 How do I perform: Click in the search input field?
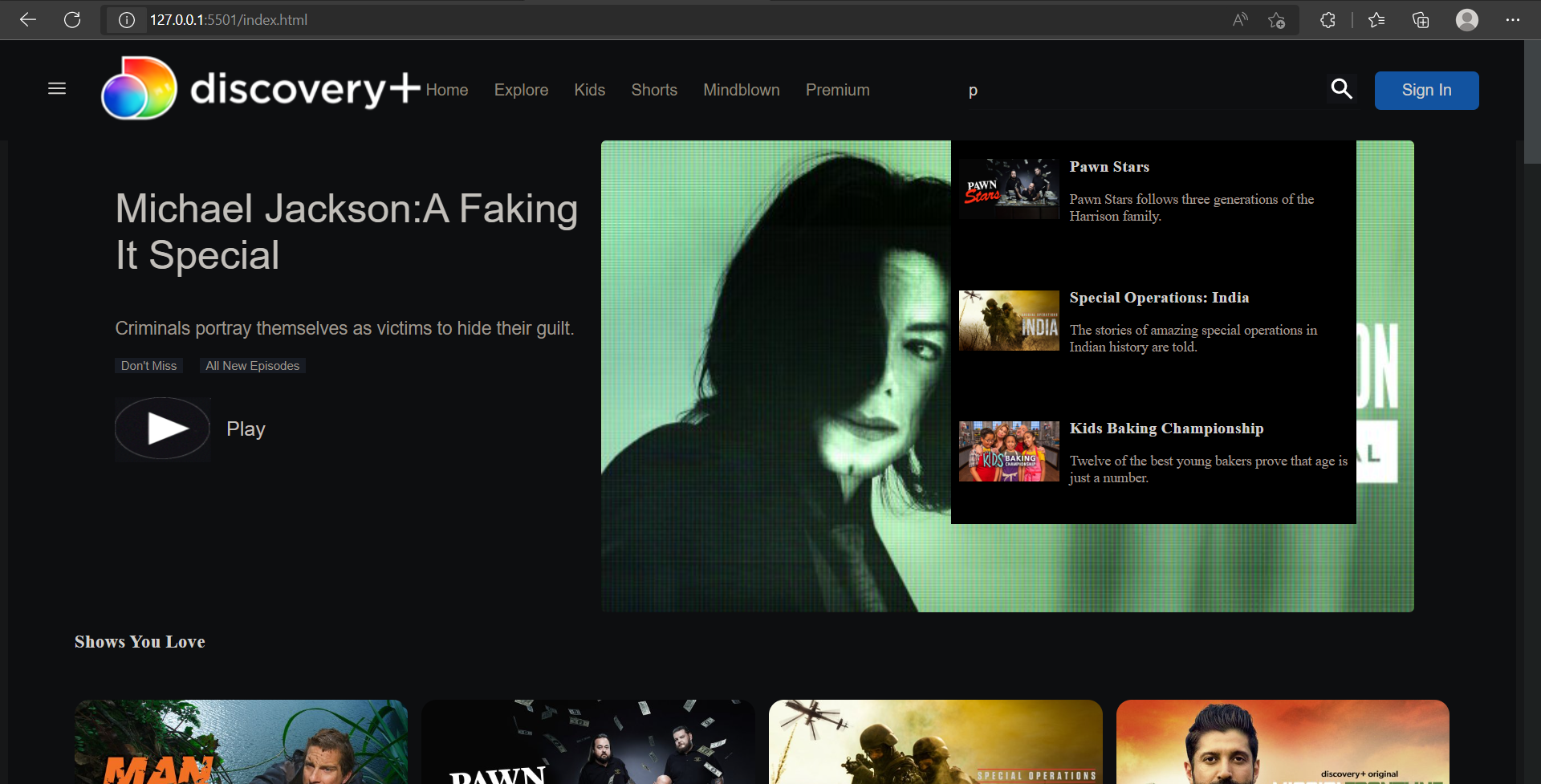coord(1140,91)
